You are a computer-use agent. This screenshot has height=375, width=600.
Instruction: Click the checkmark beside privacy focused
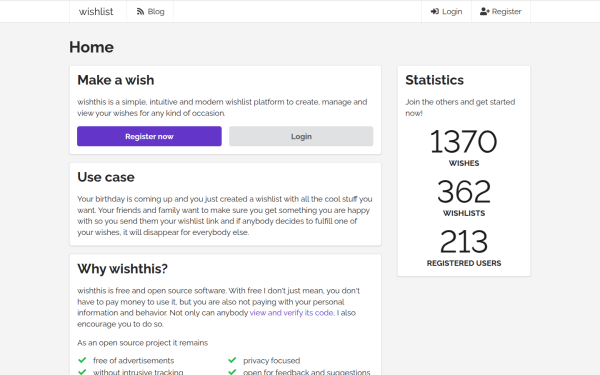232,360
